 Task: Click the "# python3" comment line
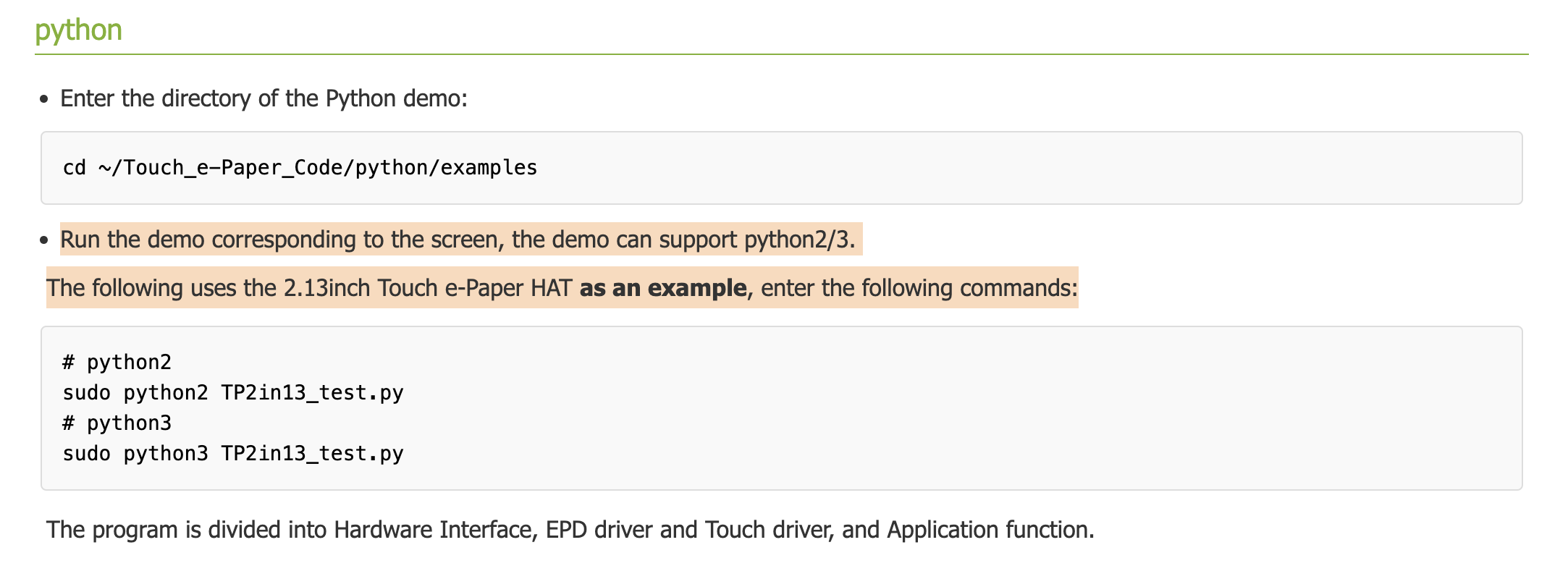(117, 423)
